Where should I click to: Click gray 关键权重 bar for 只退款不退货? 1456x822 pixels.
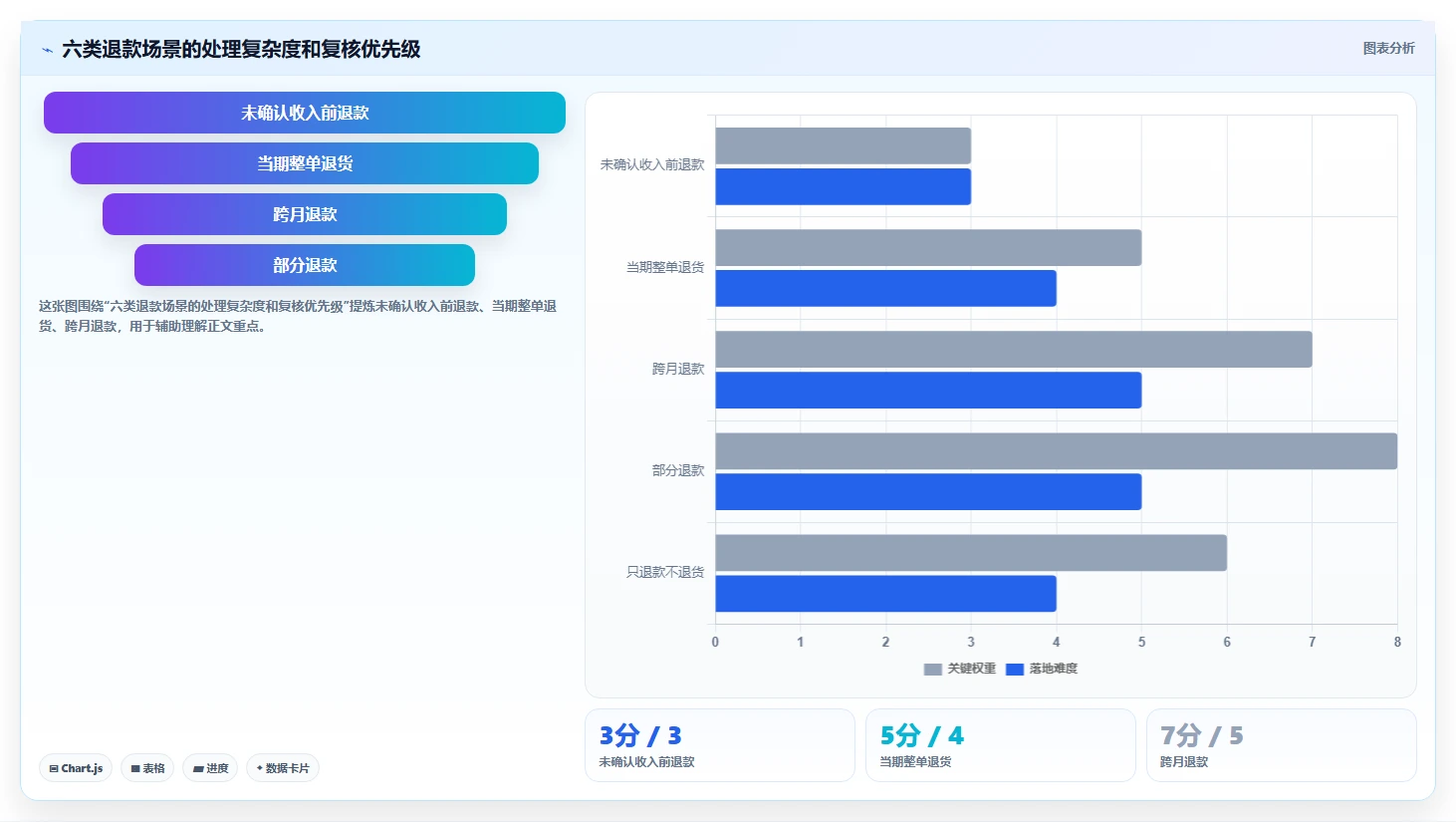coord(971,552)
